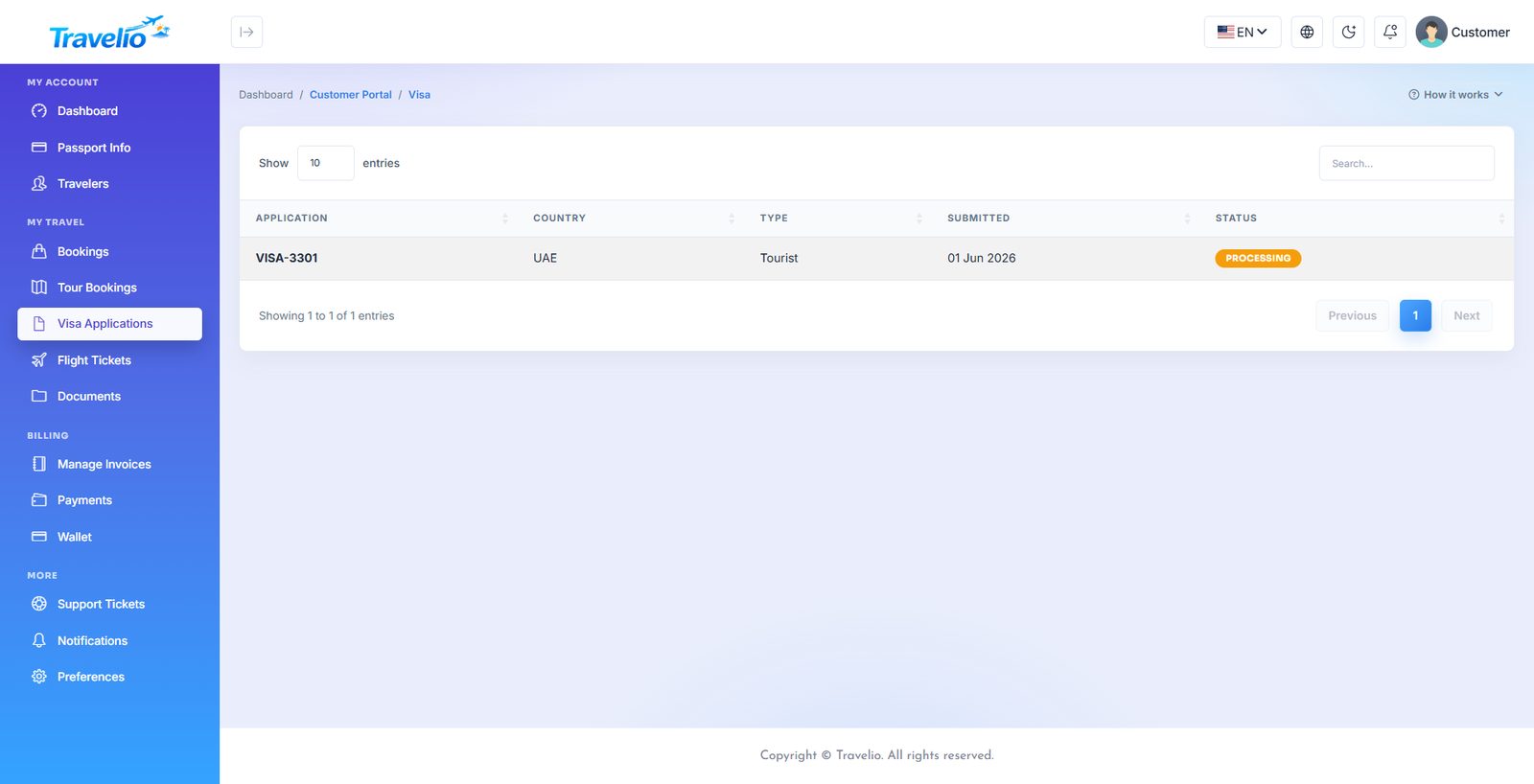This screenshot has height=784, width=1534.
Task: Go to sidebar Notifications item
Action: [109, 640]
